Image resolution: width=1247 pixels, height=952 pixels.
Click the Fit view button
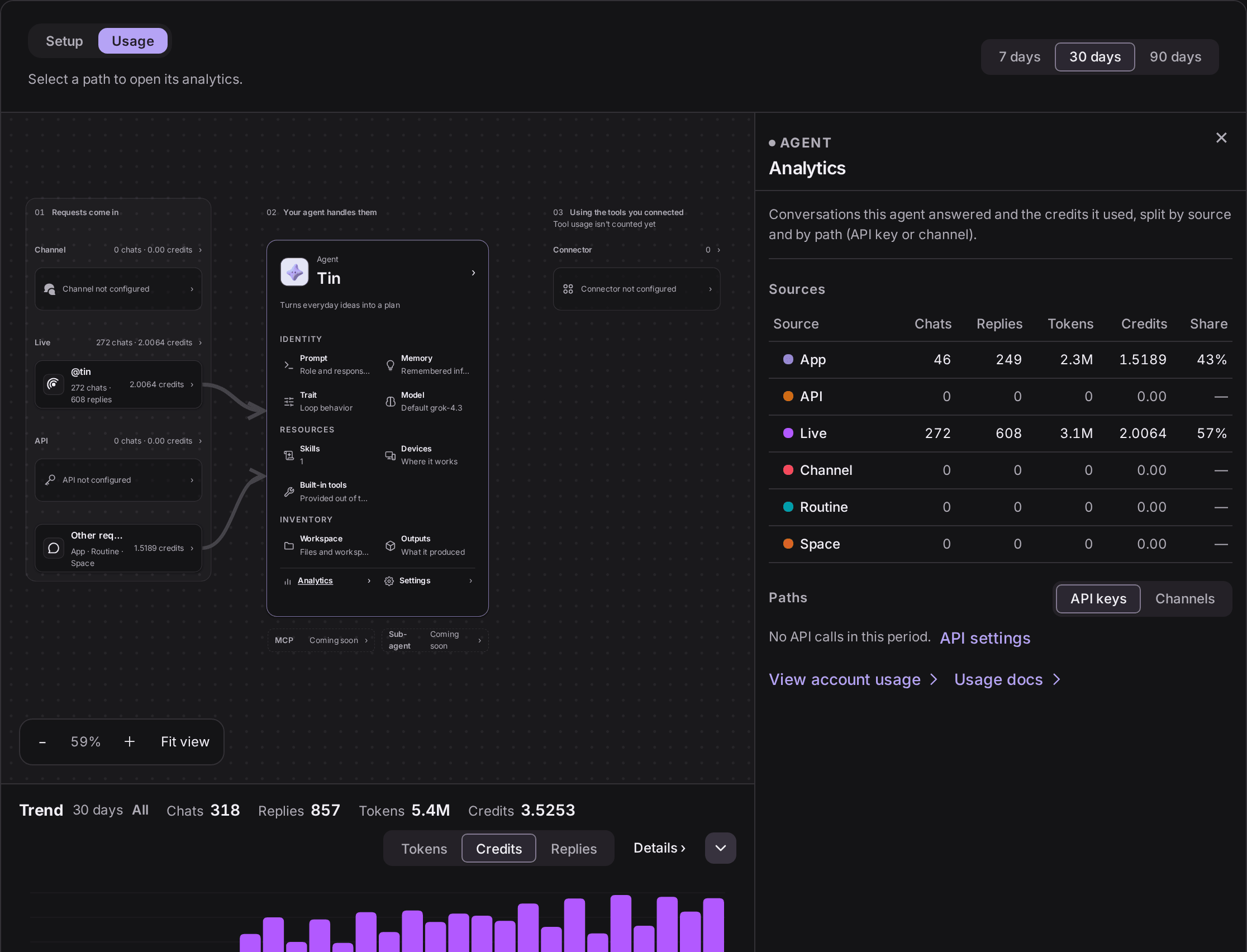coord(185,742)
